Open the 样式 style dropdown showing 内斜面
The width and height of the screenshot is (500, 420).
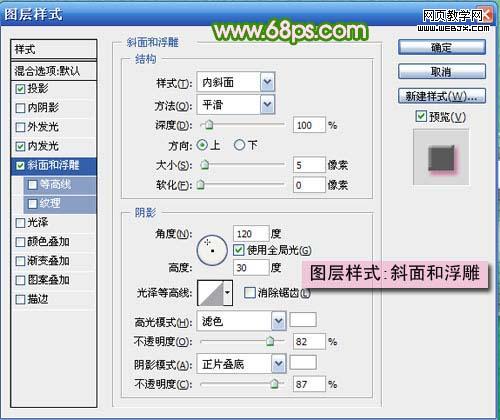click(236, 82)
